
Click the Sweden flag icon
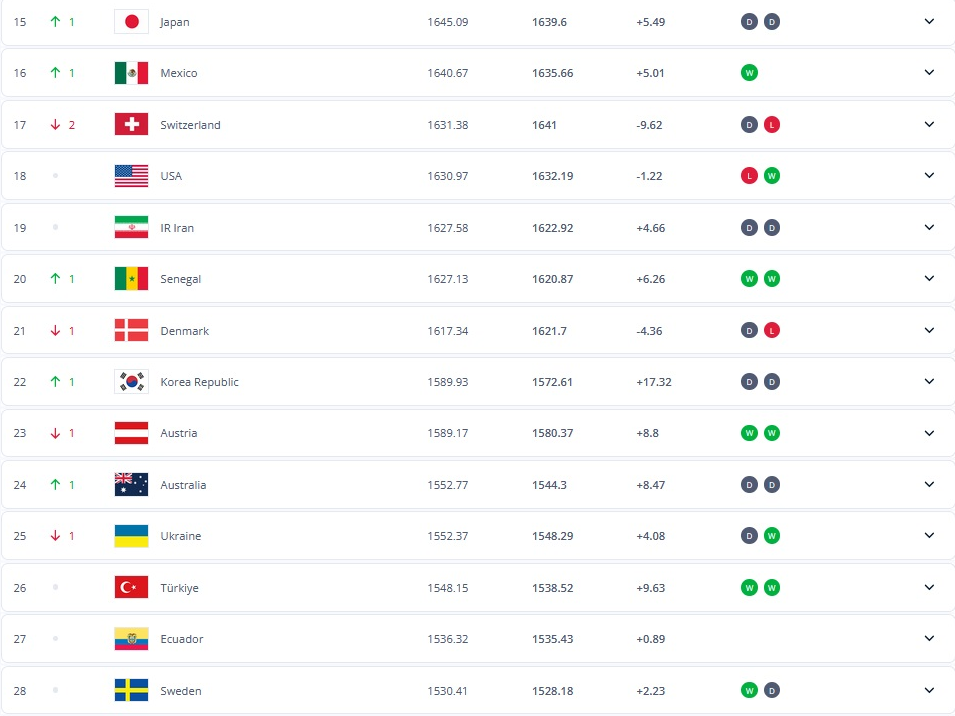pyautogui.click(x=131, y=691)
